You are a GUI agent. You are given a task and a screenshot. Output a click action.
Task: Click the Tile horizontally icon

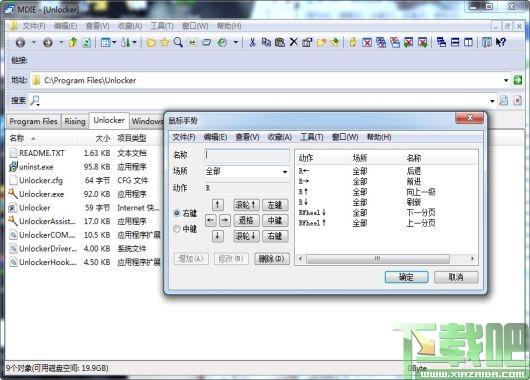pos(455,43)
